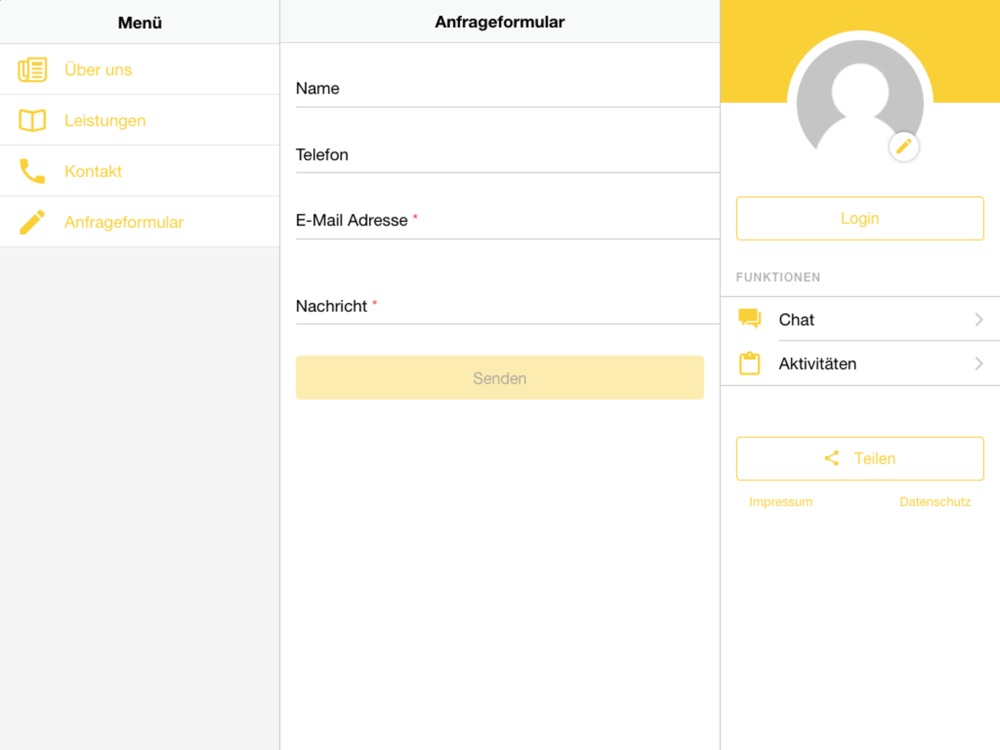The image size is (1000, 750).
Task: Click the share icon in Teilen button
Action: tap(831, 458)
